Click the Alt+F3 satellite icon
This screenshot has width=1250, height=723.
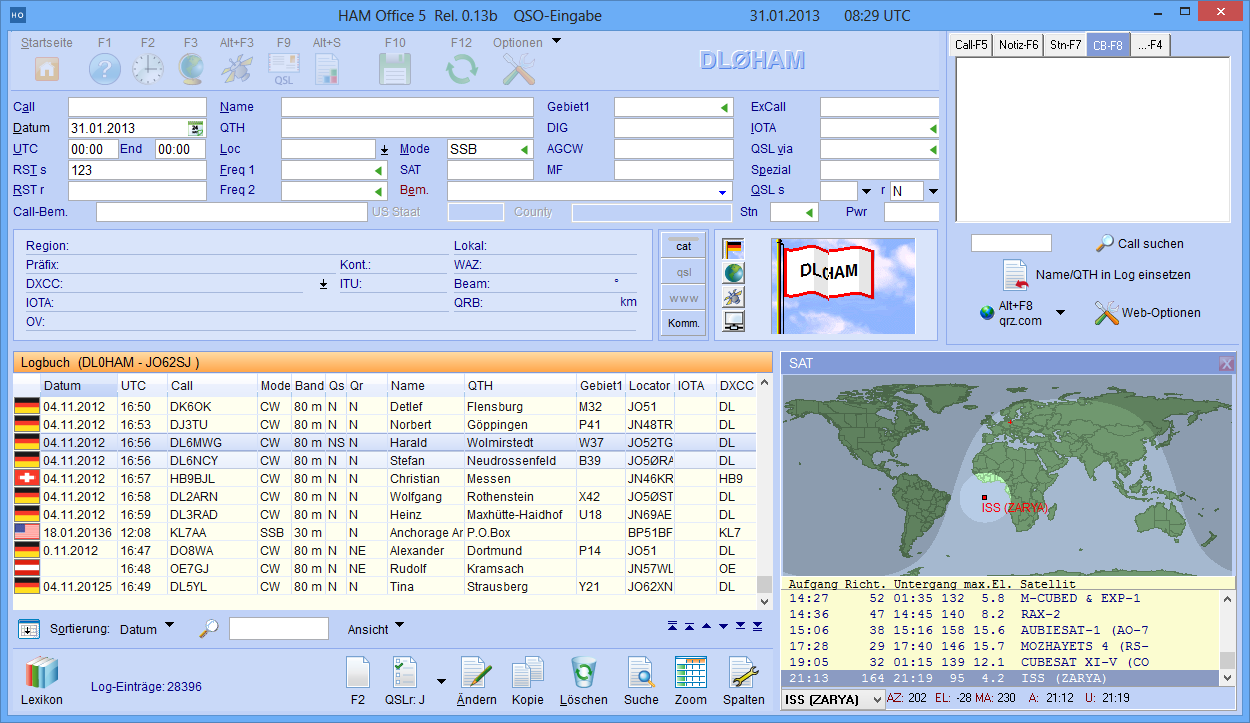pos(237,68)
